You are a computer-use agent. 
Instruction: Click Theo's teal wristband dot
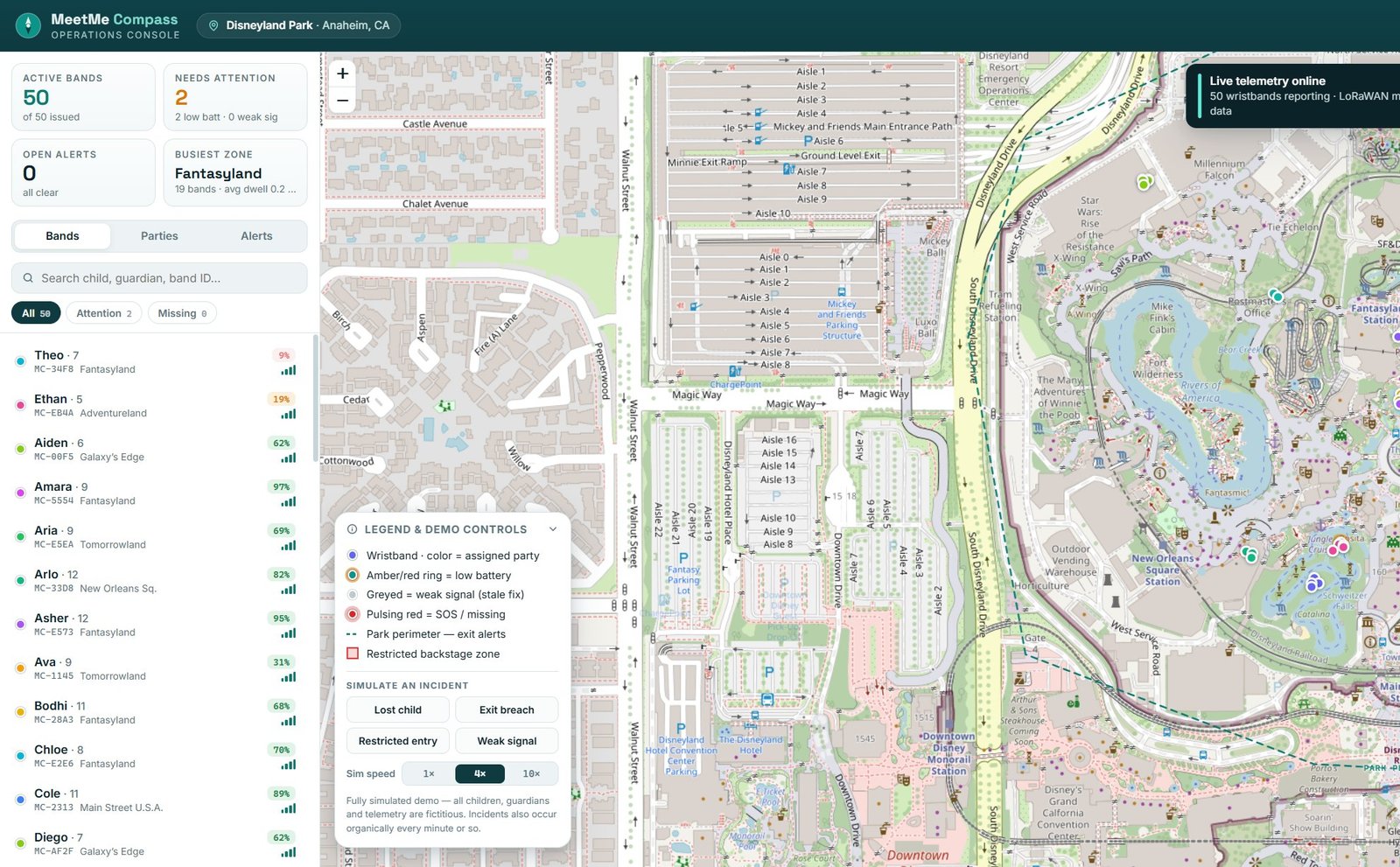[x=20, y=361]
